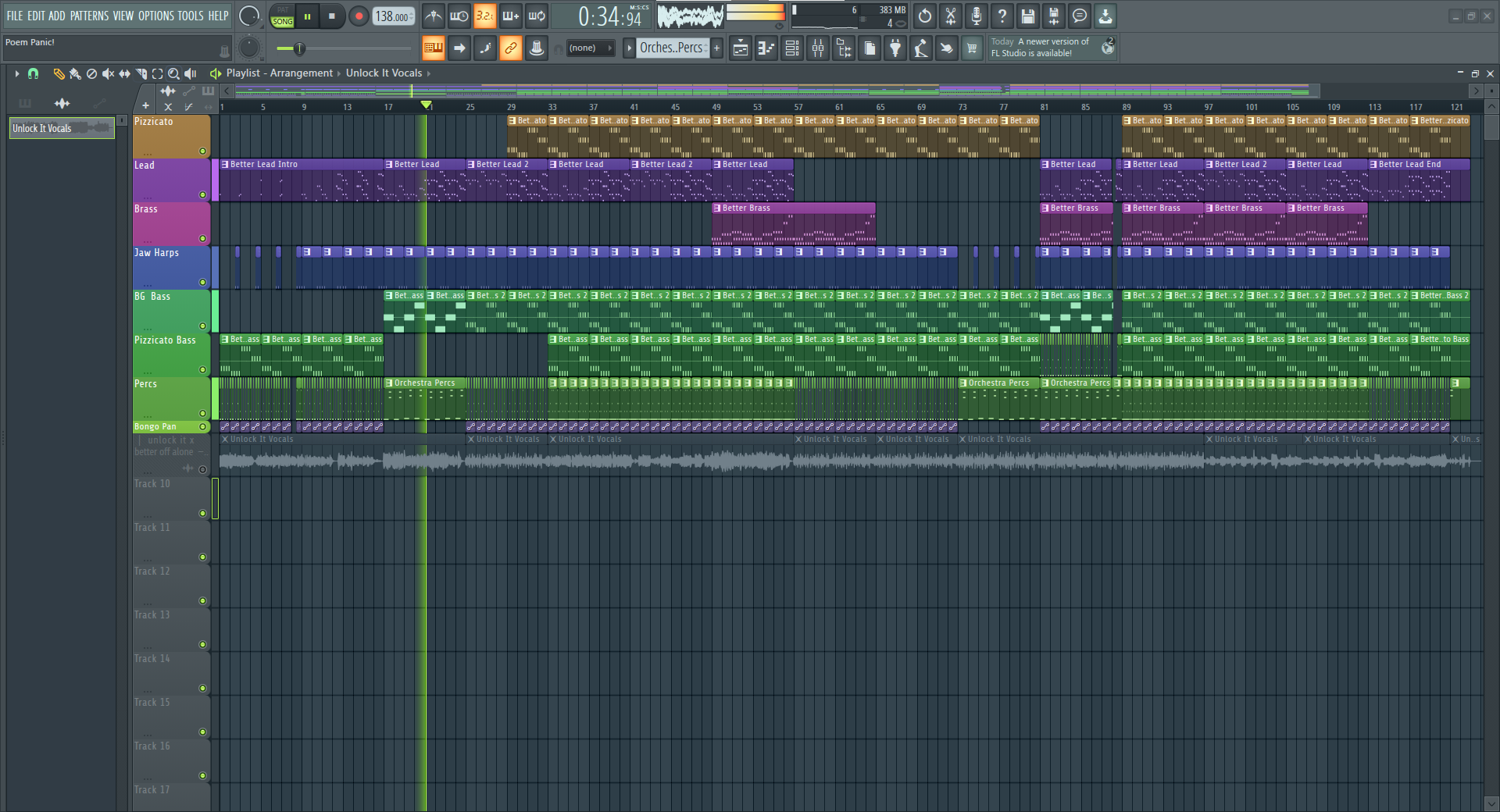Open the Piano roll view button
1500x812 pixels.
pos(766,48)
